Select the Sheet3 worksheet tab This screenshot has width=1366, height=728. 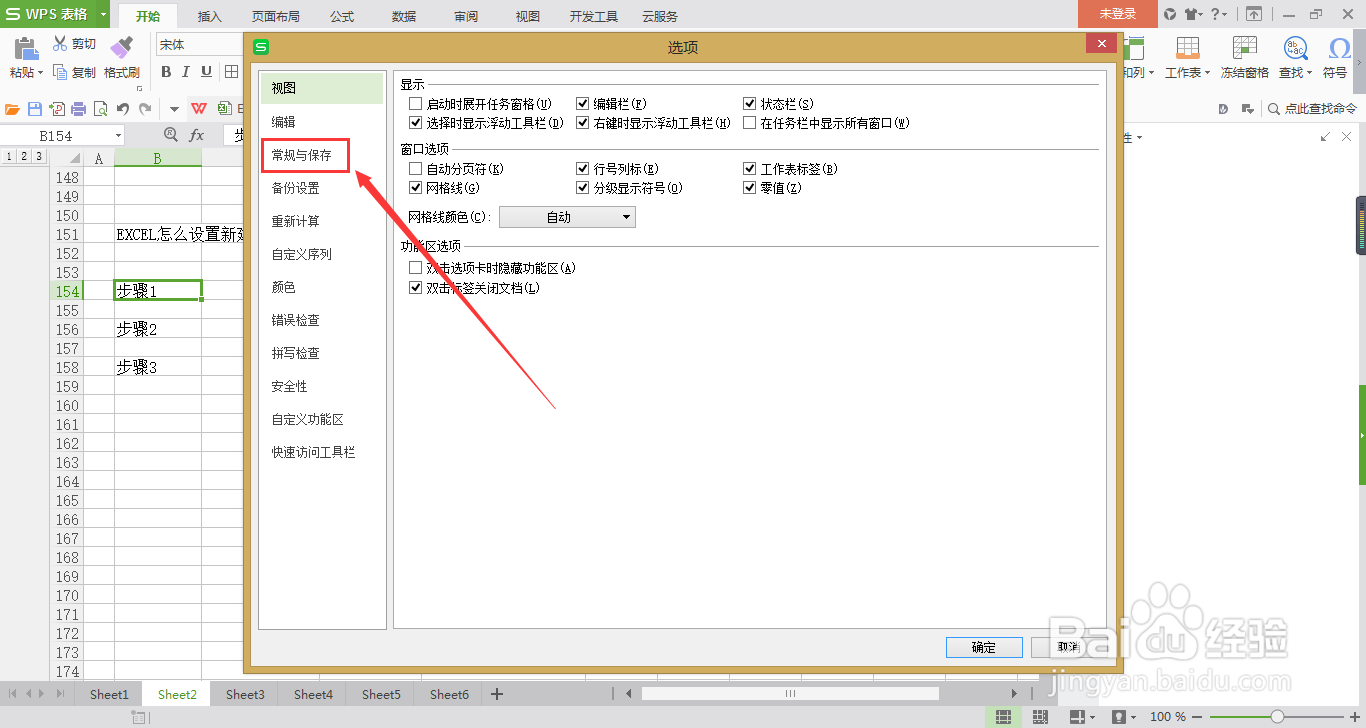point(244,693)
